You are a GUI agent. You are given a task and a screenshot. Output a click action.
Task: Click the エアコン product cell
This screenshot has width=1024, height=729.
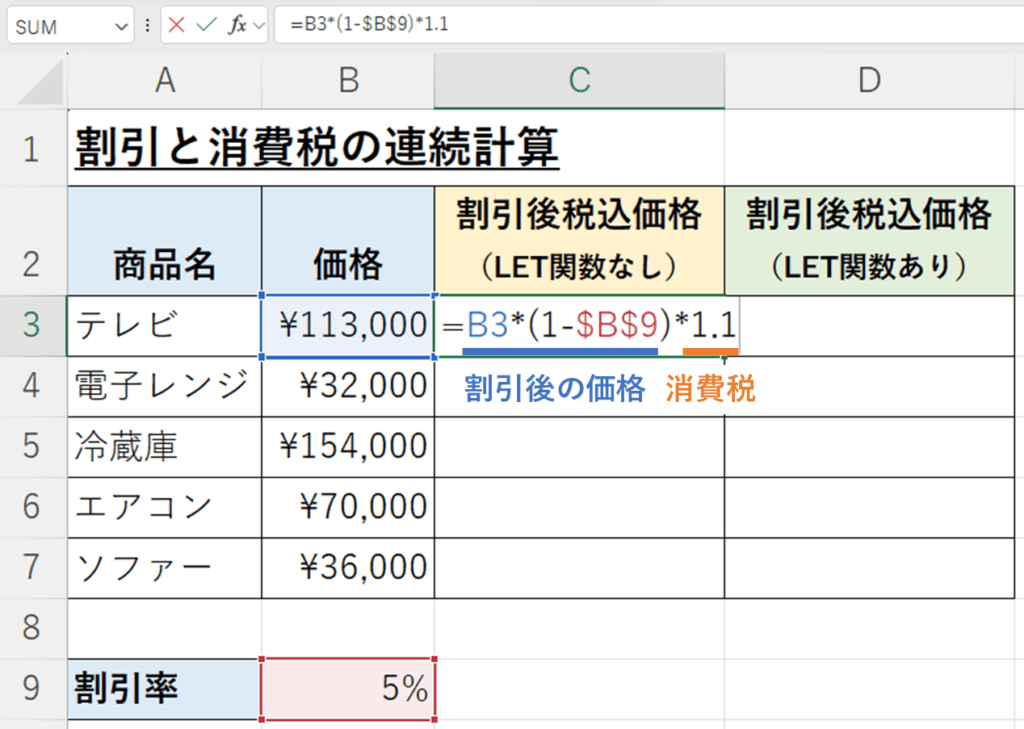(x=165, y=507)
